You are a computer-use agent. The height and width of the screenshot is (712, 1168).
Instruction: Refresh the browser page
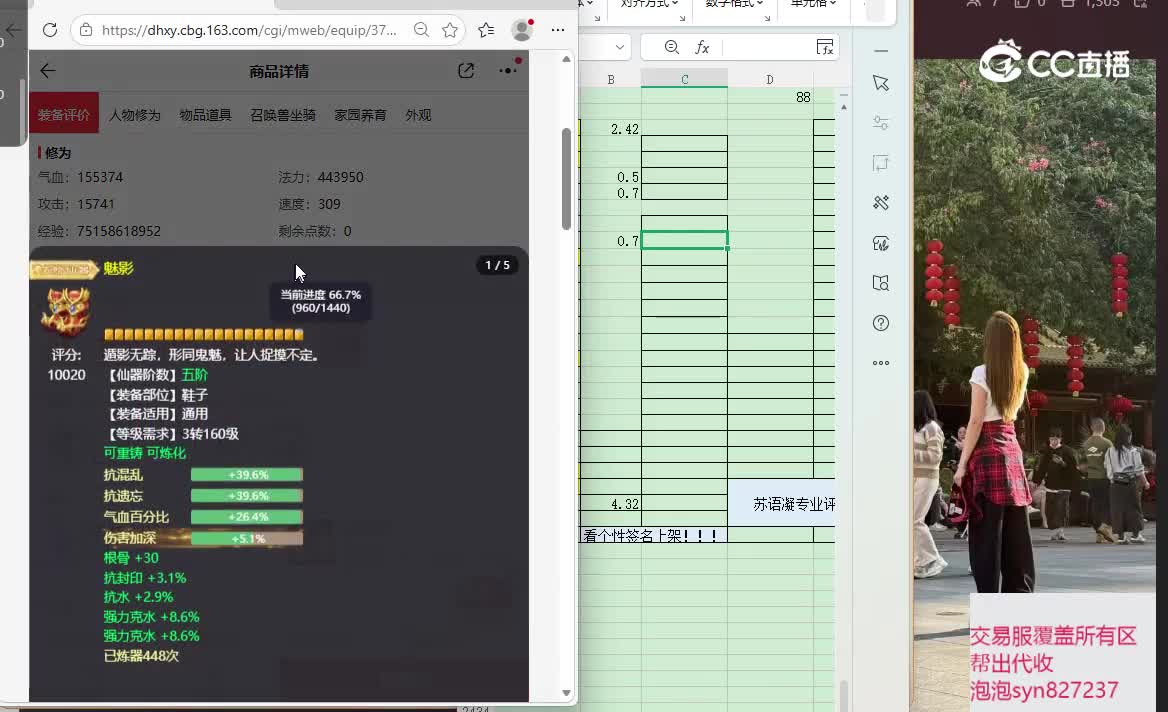pyautogui.click(x=50, y=30)
